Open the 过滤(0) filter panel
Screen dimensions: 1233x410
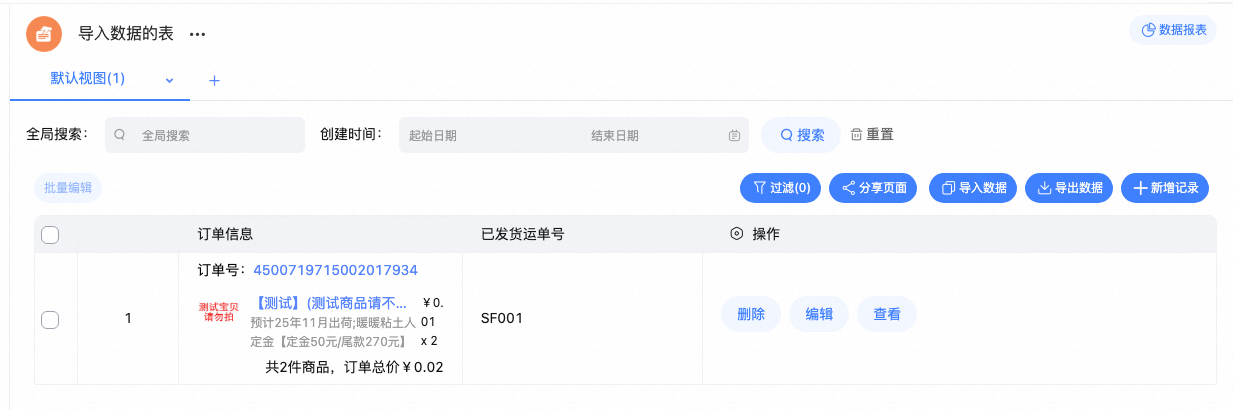click(x=780, y=187)
